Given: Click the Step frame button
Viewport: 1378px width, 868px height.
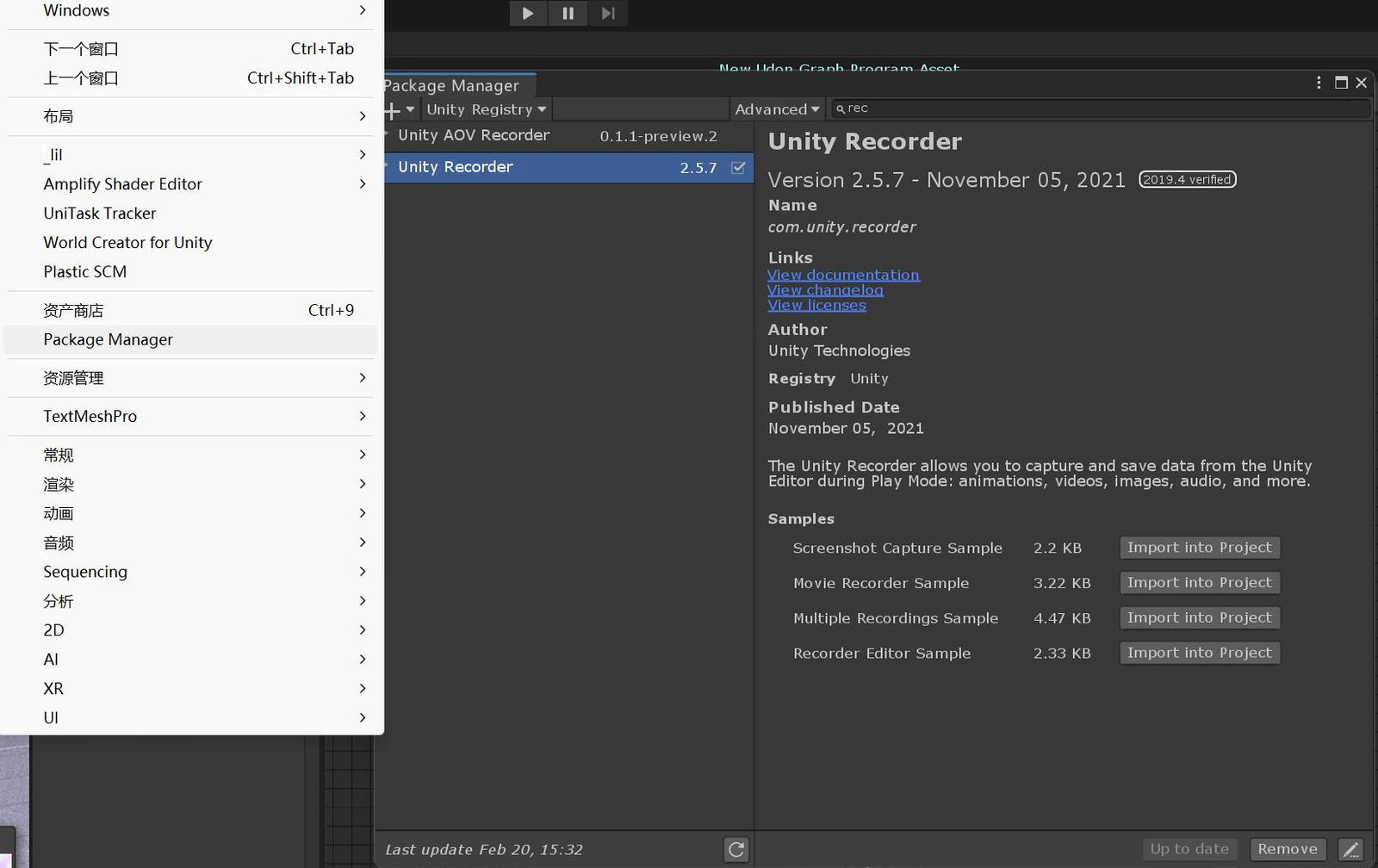Looking at the screenshot, I should 608,13.
